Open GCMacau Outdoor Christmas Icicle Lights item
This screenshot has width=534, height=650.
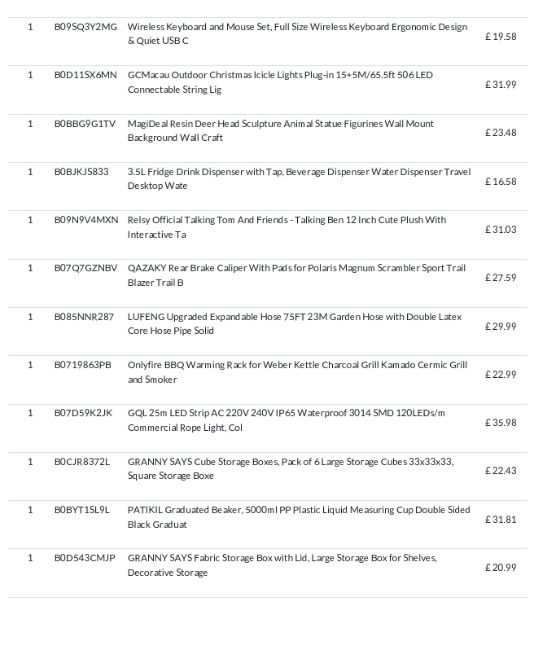click(x=280, y=82)
